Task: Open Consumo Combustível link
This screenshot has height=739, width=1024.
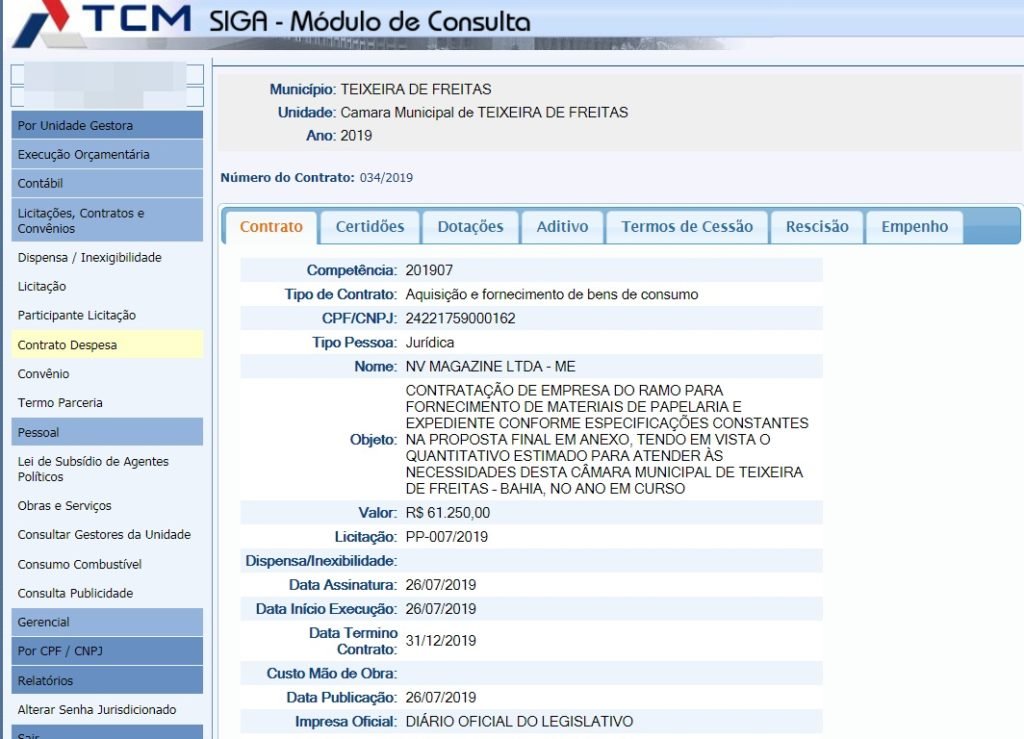Action: (79, 564)
